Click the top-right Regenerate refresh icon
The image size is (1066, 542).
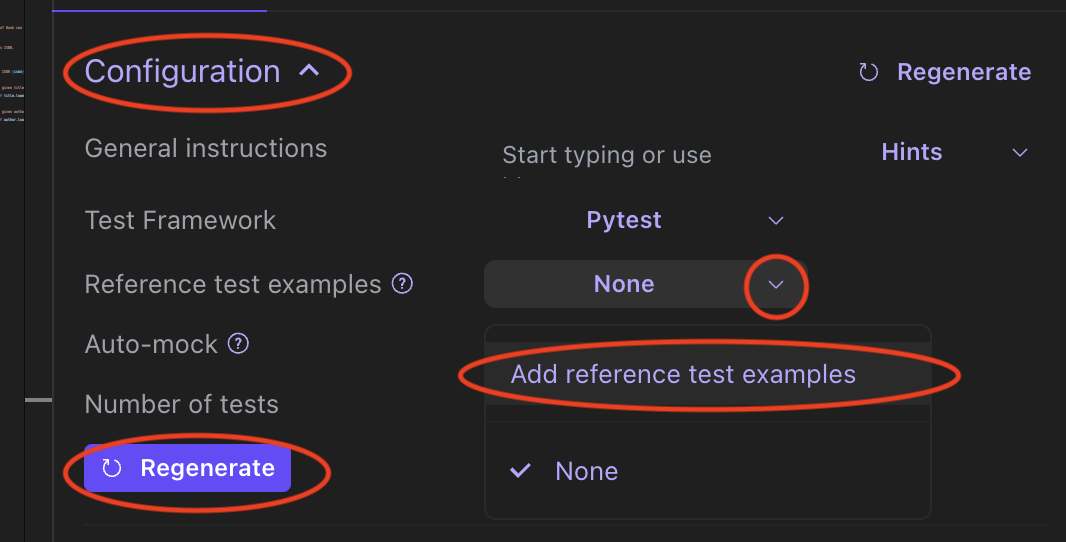[868, 72]
